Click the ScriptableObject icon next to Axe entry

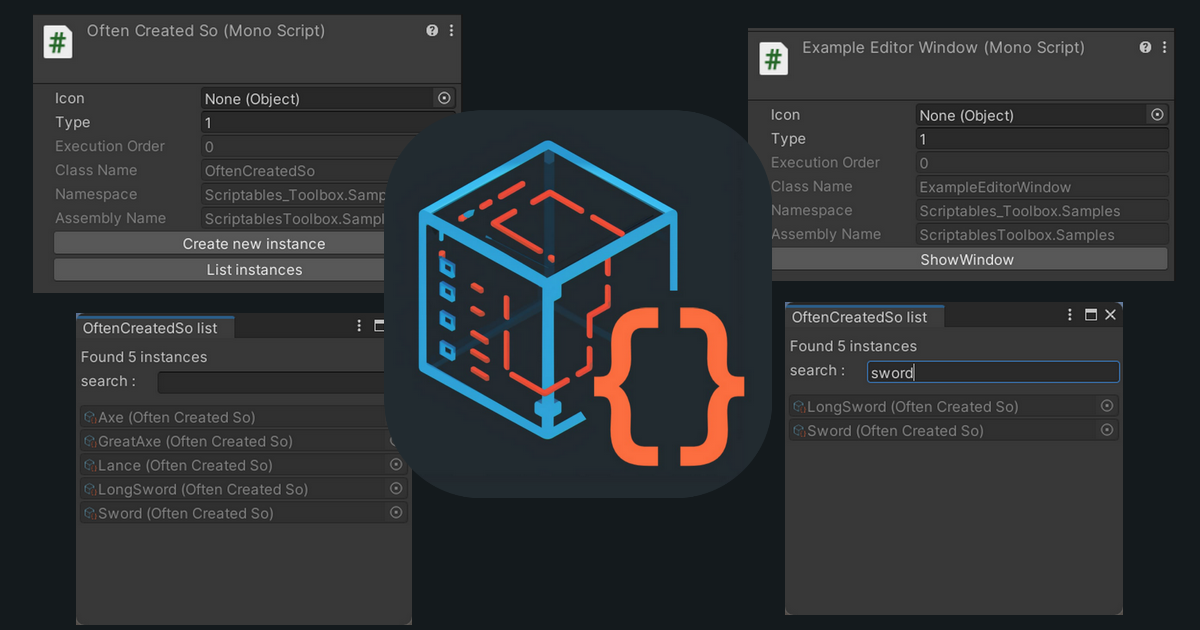[x=92, y=417]
